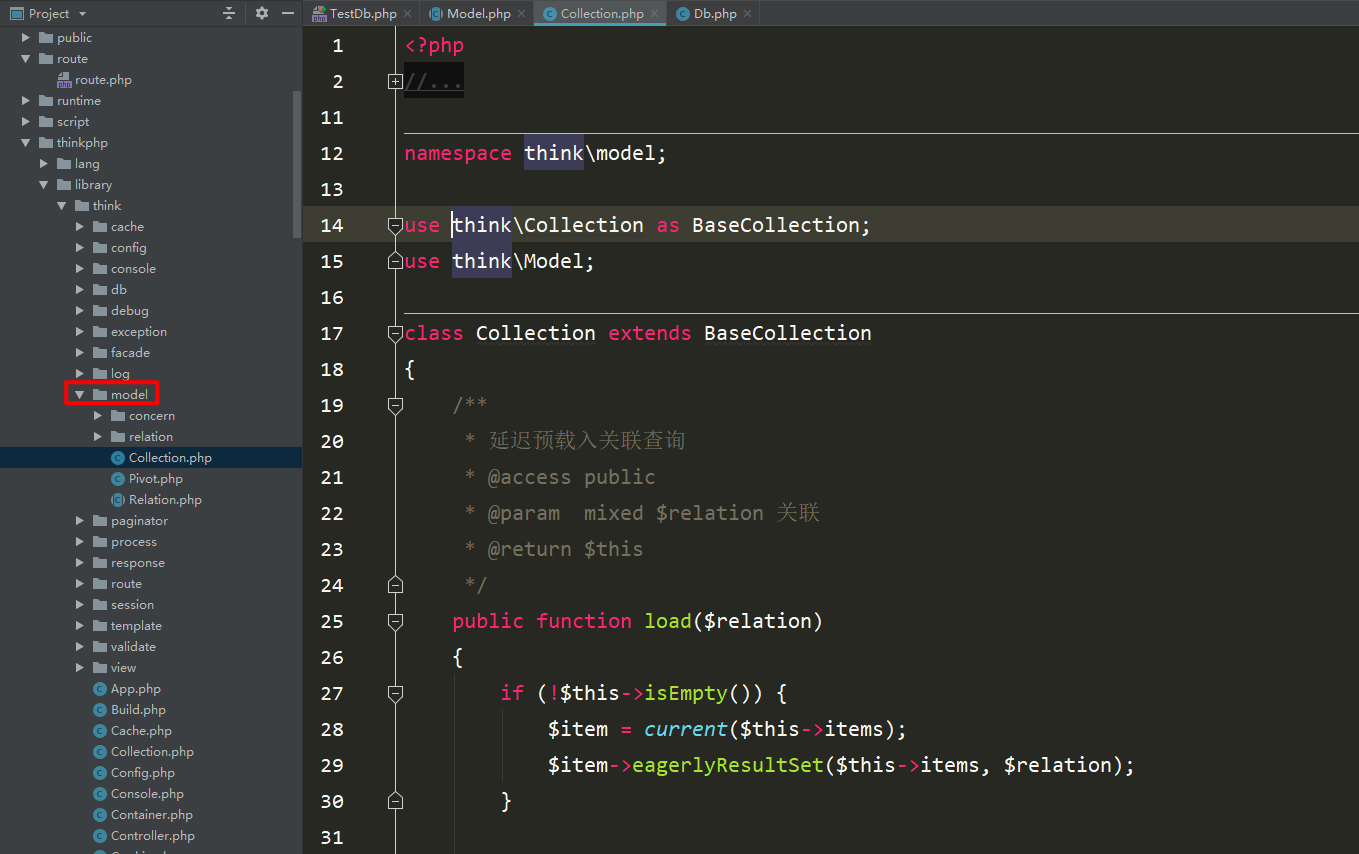Click the Project panel vertical scrollbar
The width and height of the screenshot is (1359, 854).
[297, 165]
